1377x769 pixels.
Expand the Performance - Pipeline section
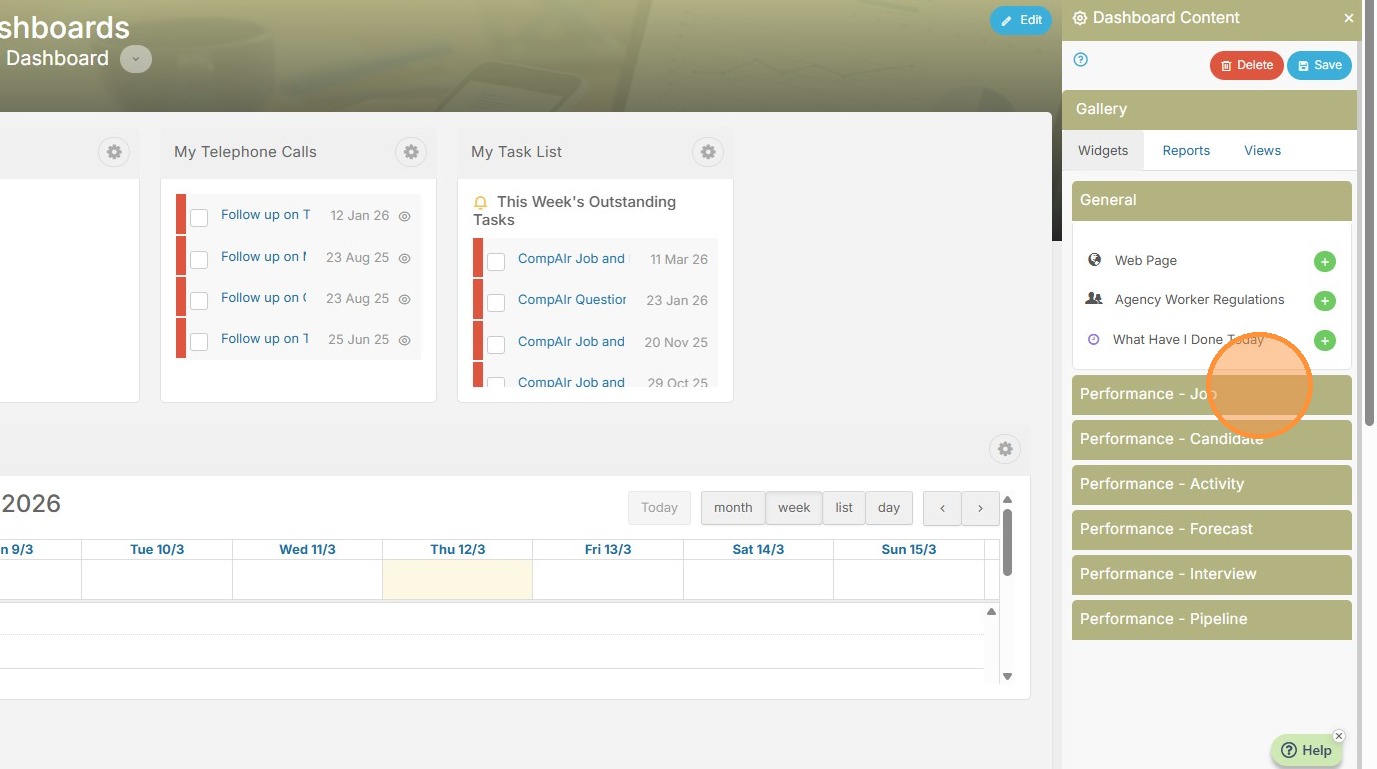pos(1211,619)
